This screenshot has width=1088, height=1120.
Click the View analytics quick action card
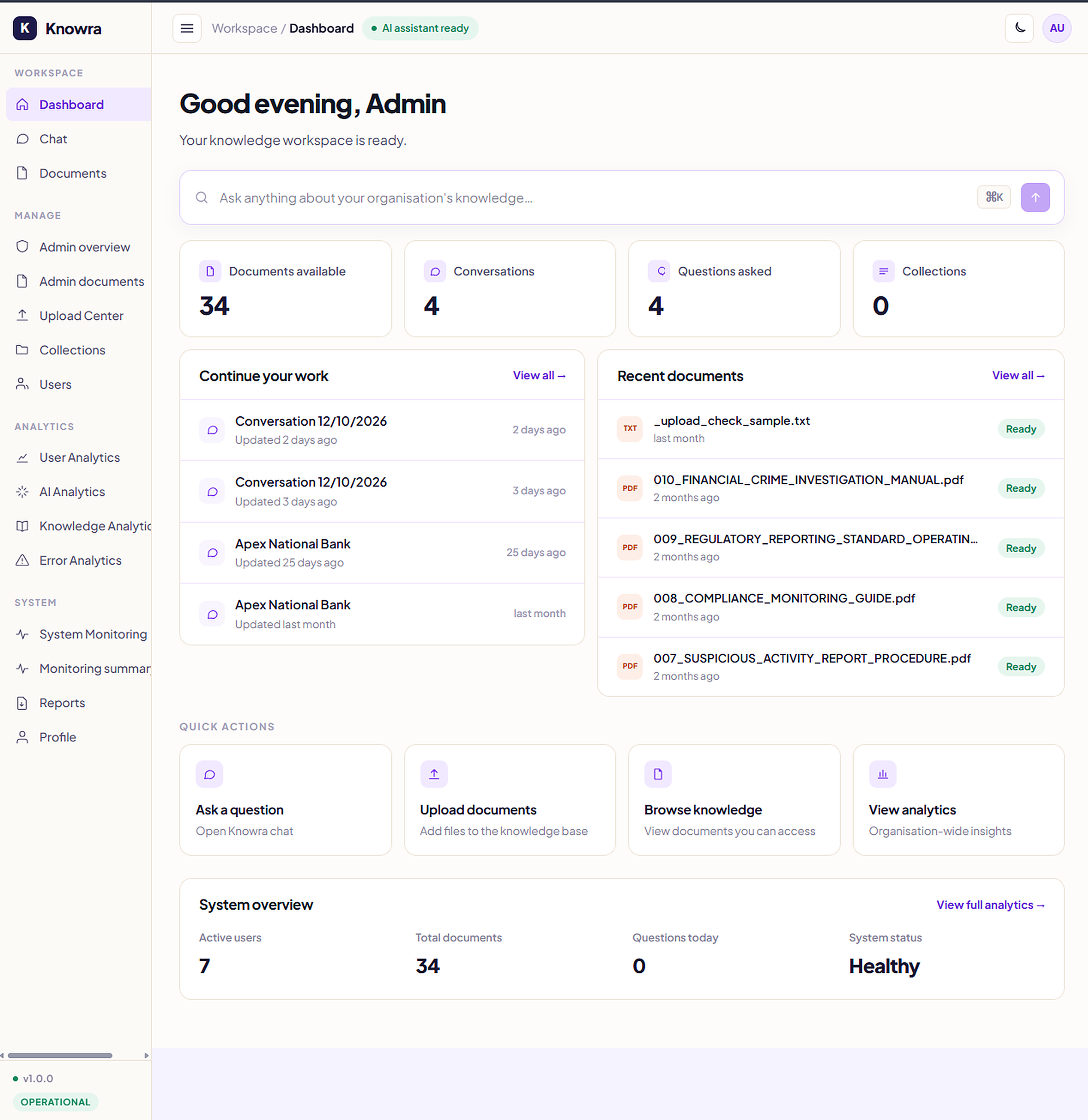(x=958, y=799)
